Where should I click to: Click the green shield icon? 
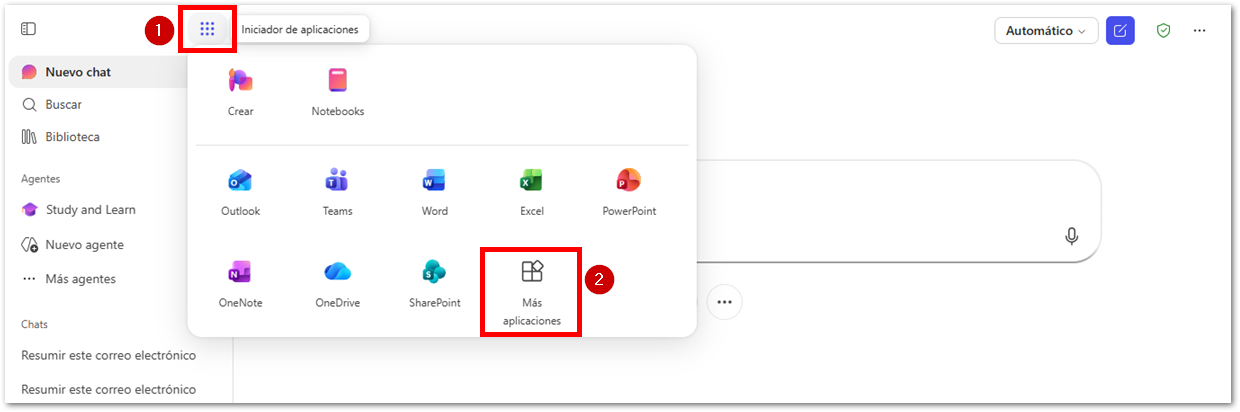[x=1163, y=31]
